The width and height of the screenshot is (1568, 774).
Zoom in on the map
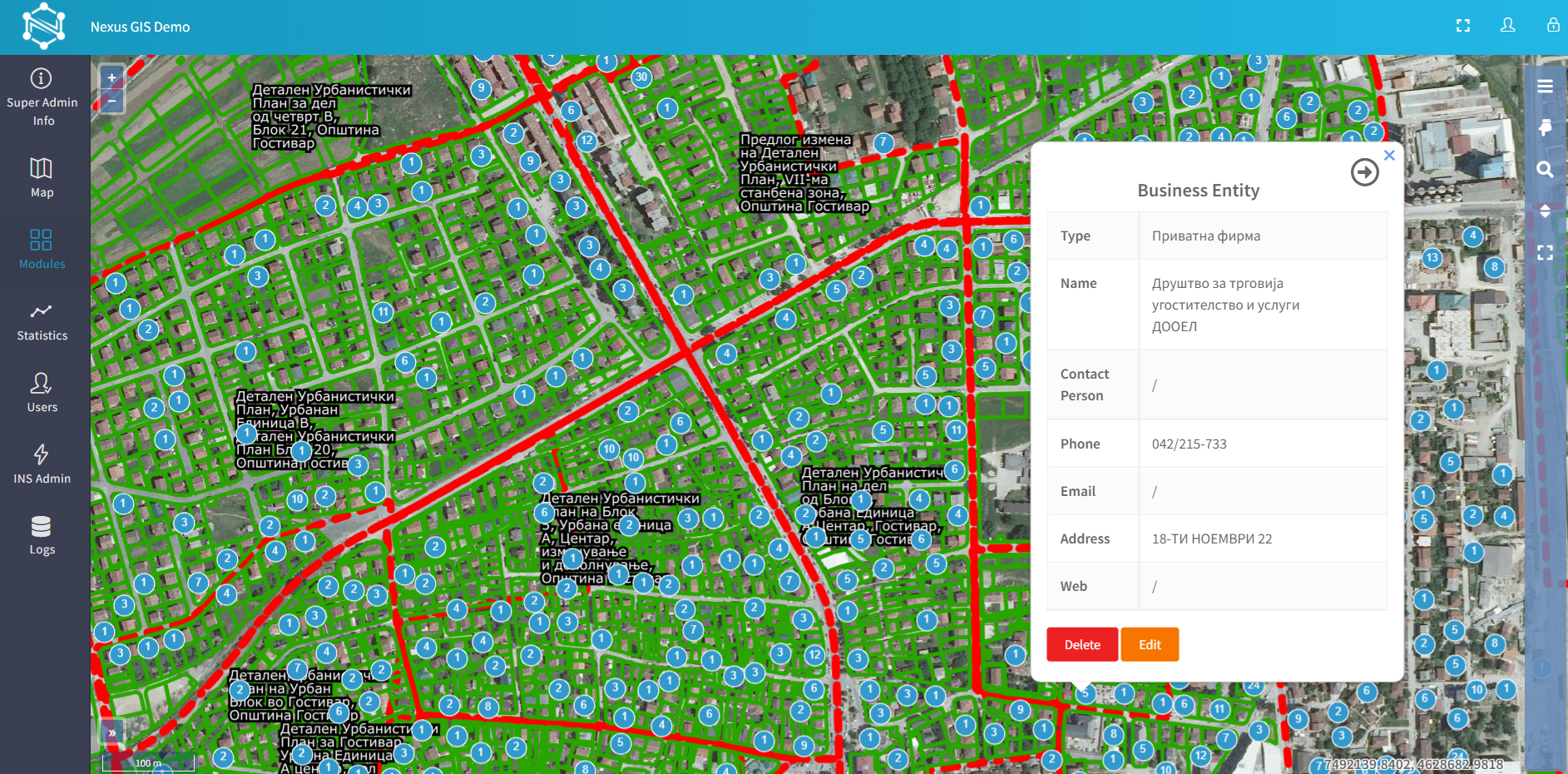coord(111,78)
